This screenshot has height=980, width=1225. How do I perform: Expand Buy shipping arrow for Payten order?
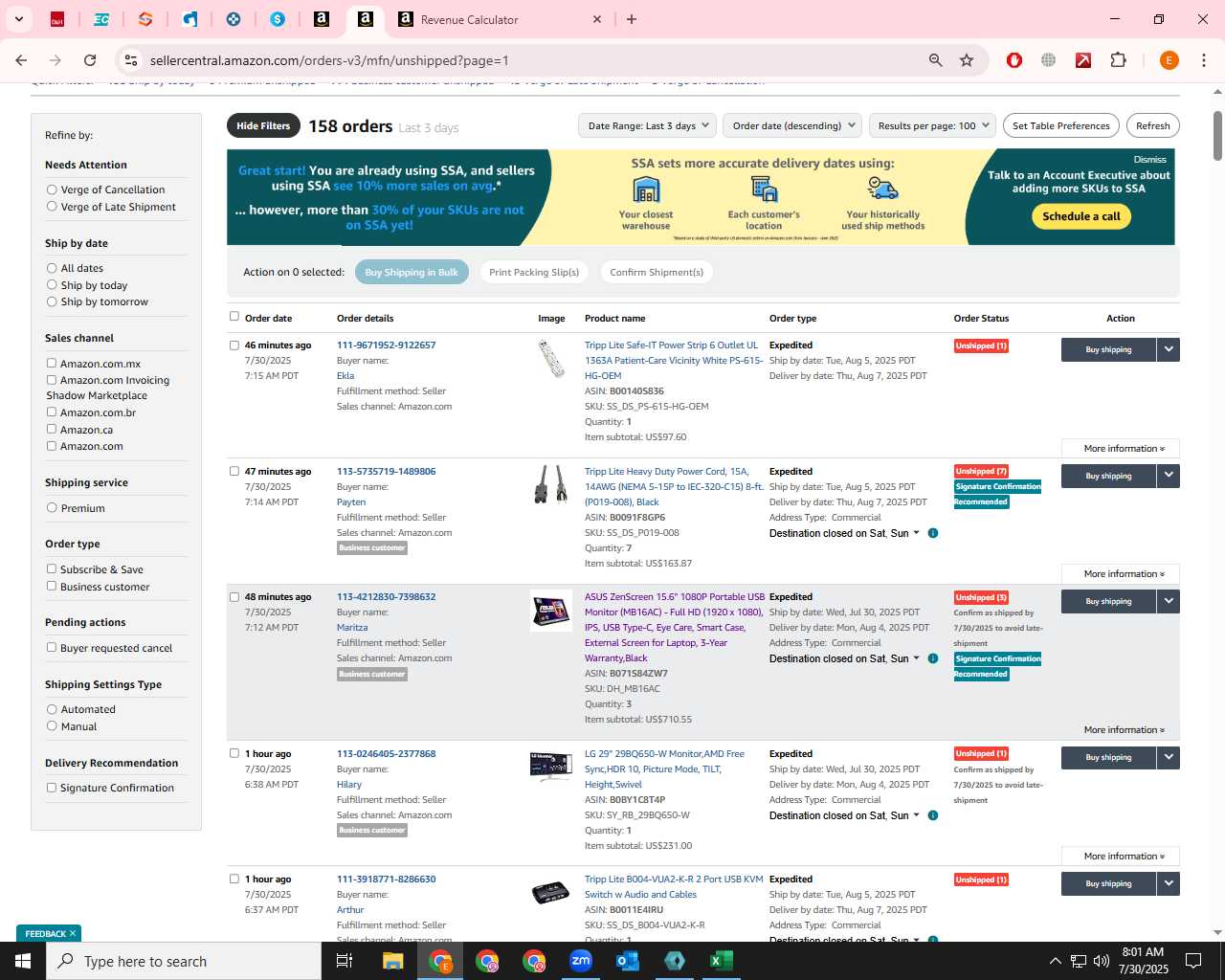1169,476
